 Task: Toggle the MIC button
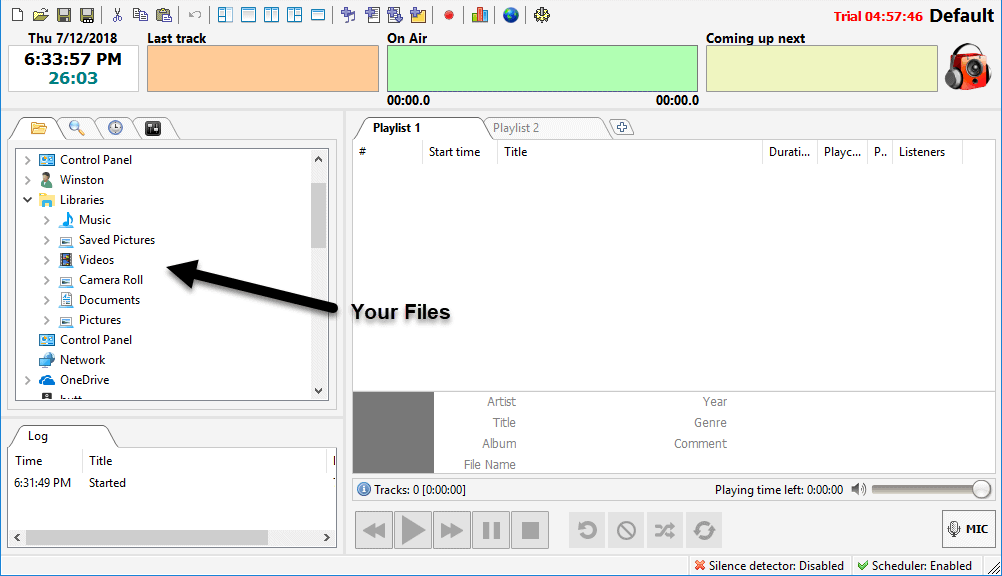(968, 529)
